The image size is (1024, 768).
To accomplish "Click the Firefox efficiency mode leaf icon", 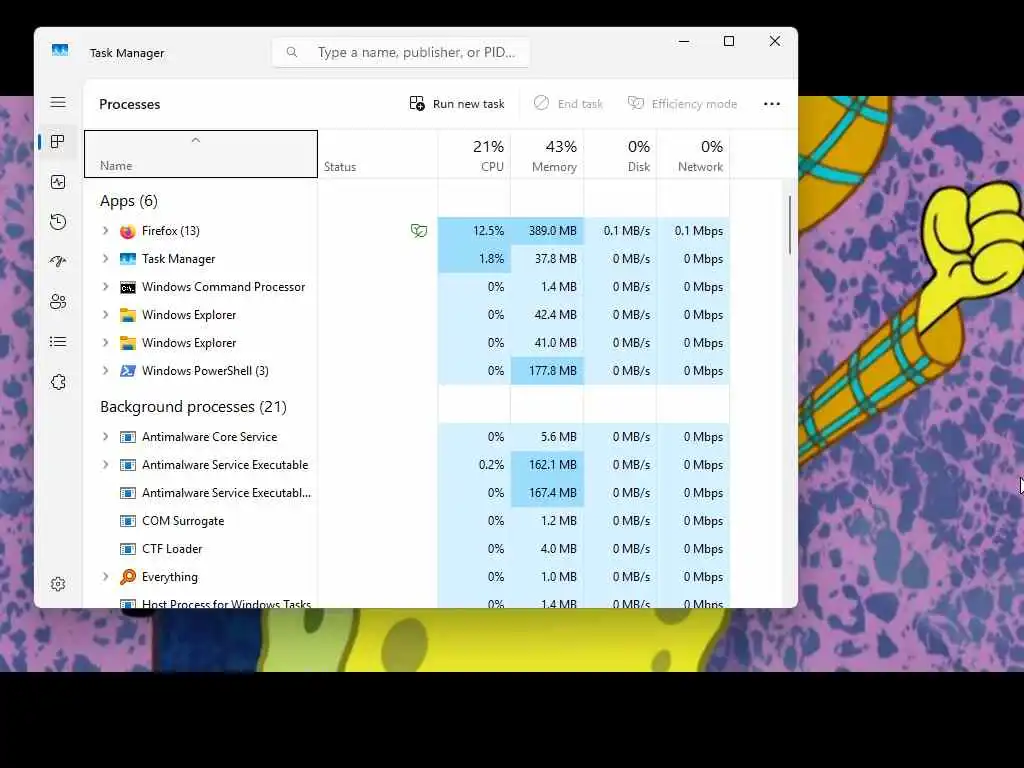I will (419, 231).
